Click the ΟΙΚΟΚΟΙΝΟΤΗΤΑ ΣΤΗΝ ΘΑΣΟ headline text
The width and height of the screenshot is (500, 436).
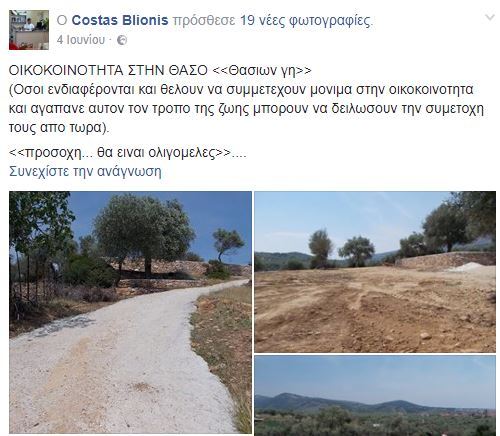click(108, 71)
